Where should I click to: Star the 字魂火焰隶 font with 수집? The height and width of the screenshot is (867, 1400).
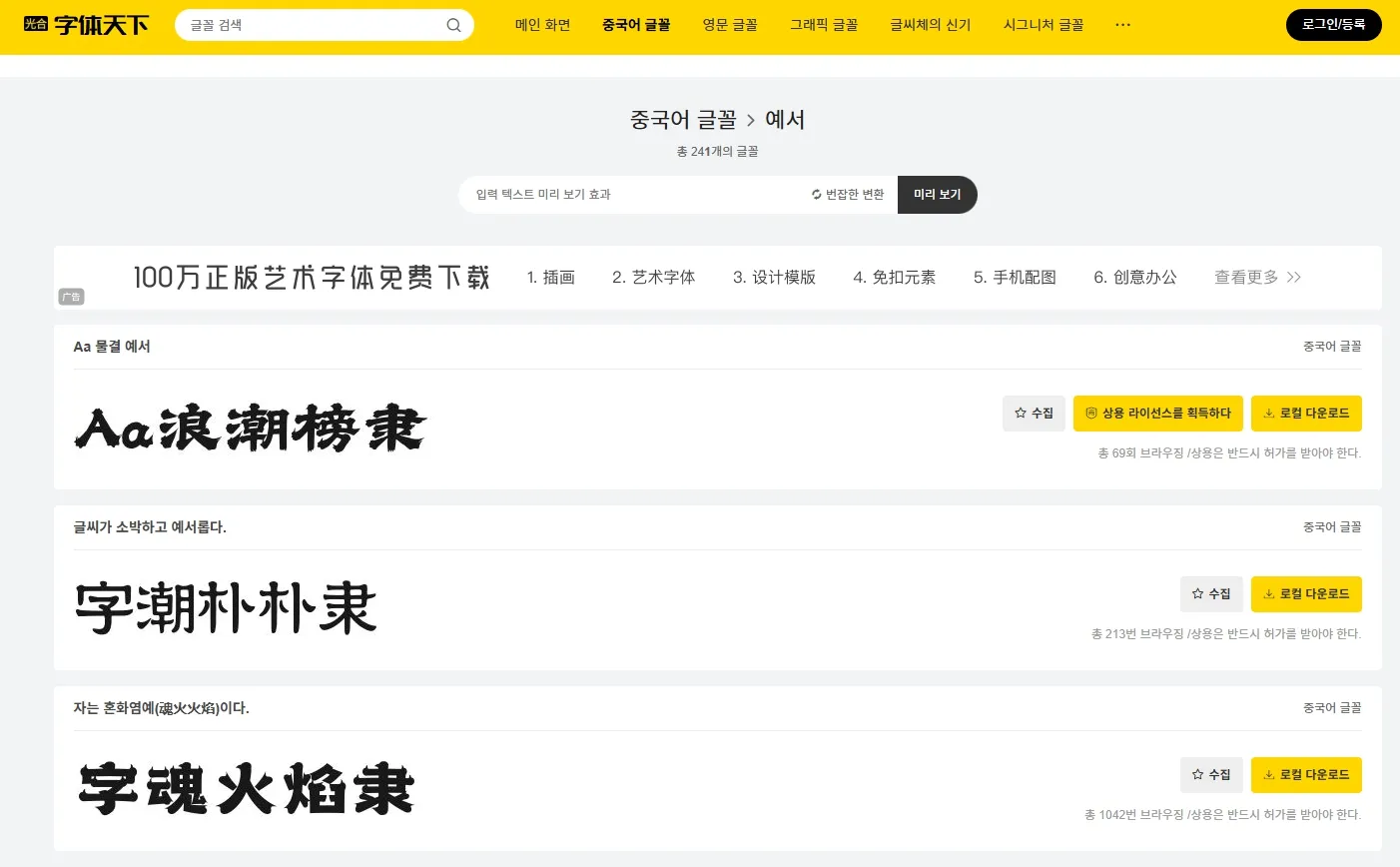click(x=1211, y=775)
